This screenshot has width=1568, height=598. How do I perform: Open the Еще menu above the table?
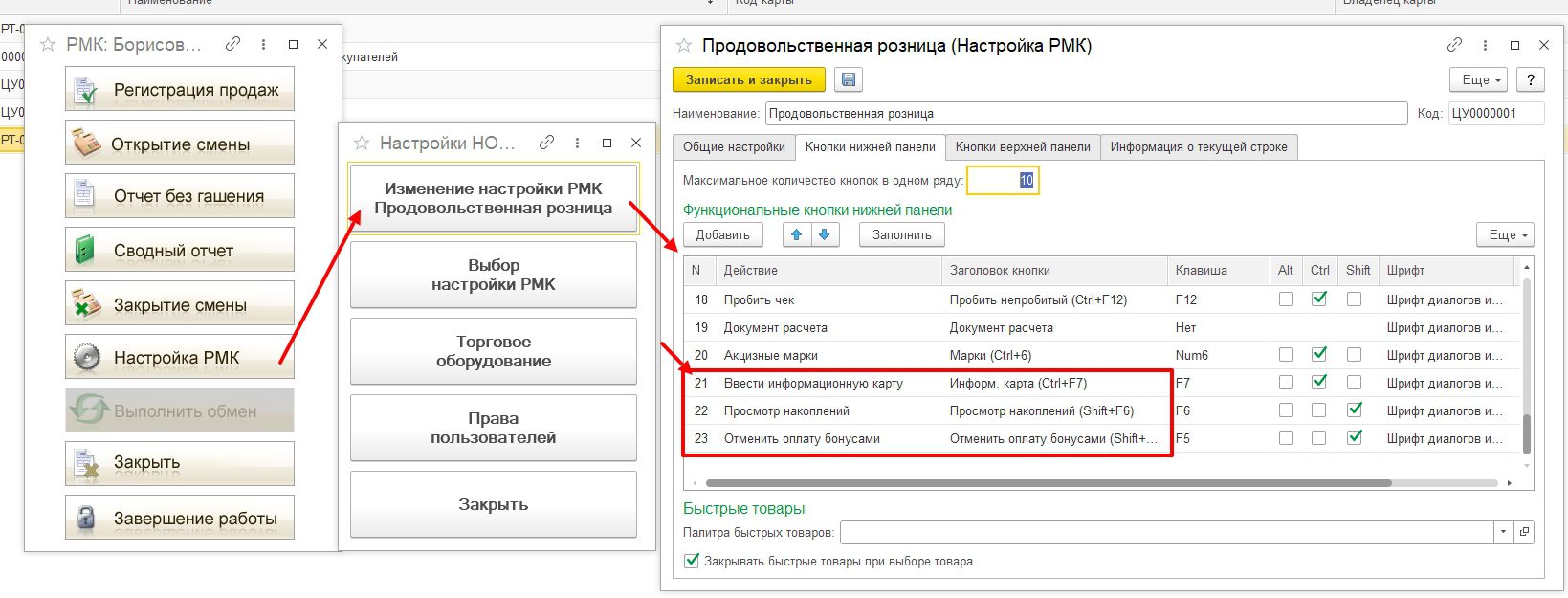click(1505, 234)
